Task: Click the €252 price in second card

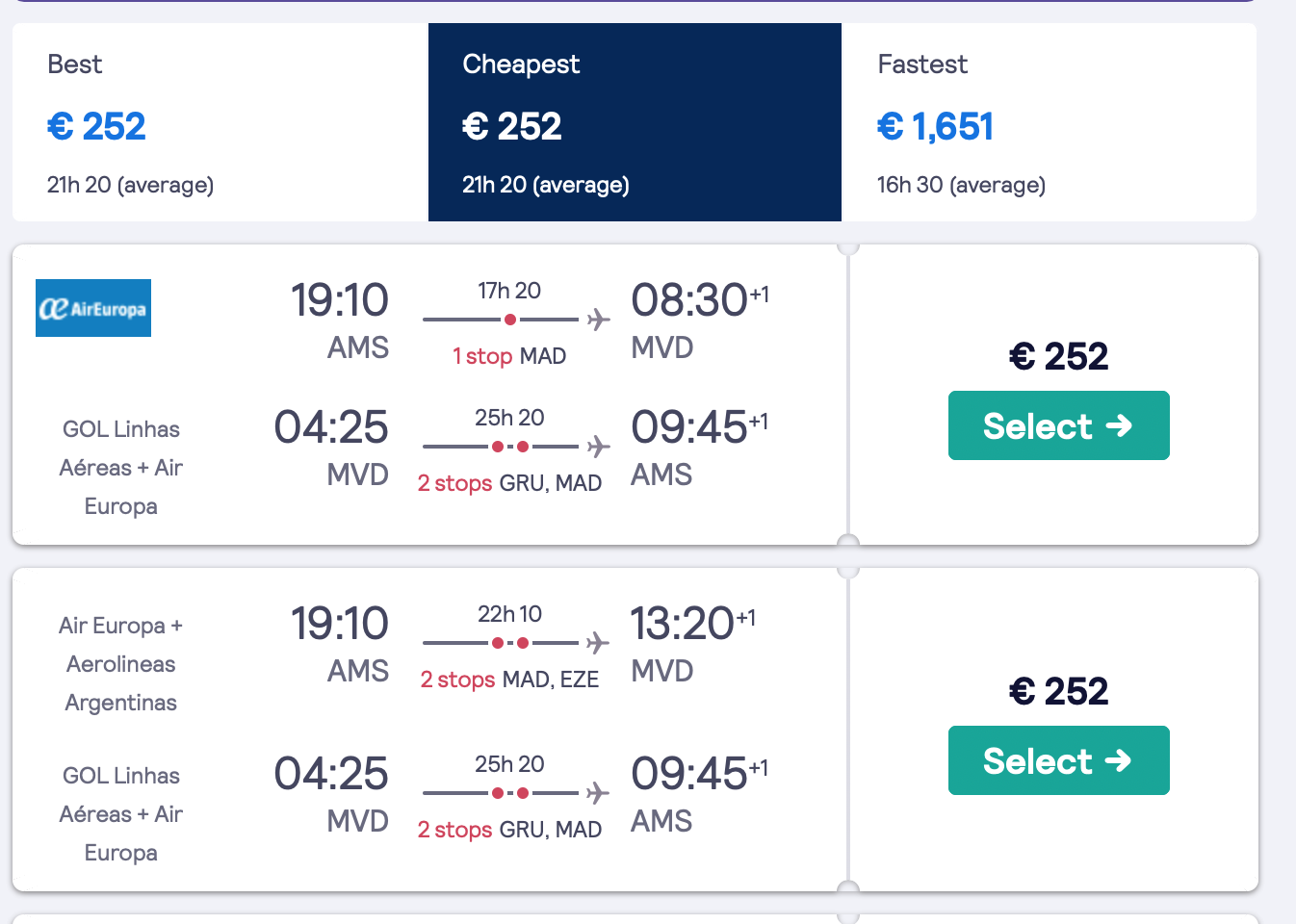Action: point(1058,691)
